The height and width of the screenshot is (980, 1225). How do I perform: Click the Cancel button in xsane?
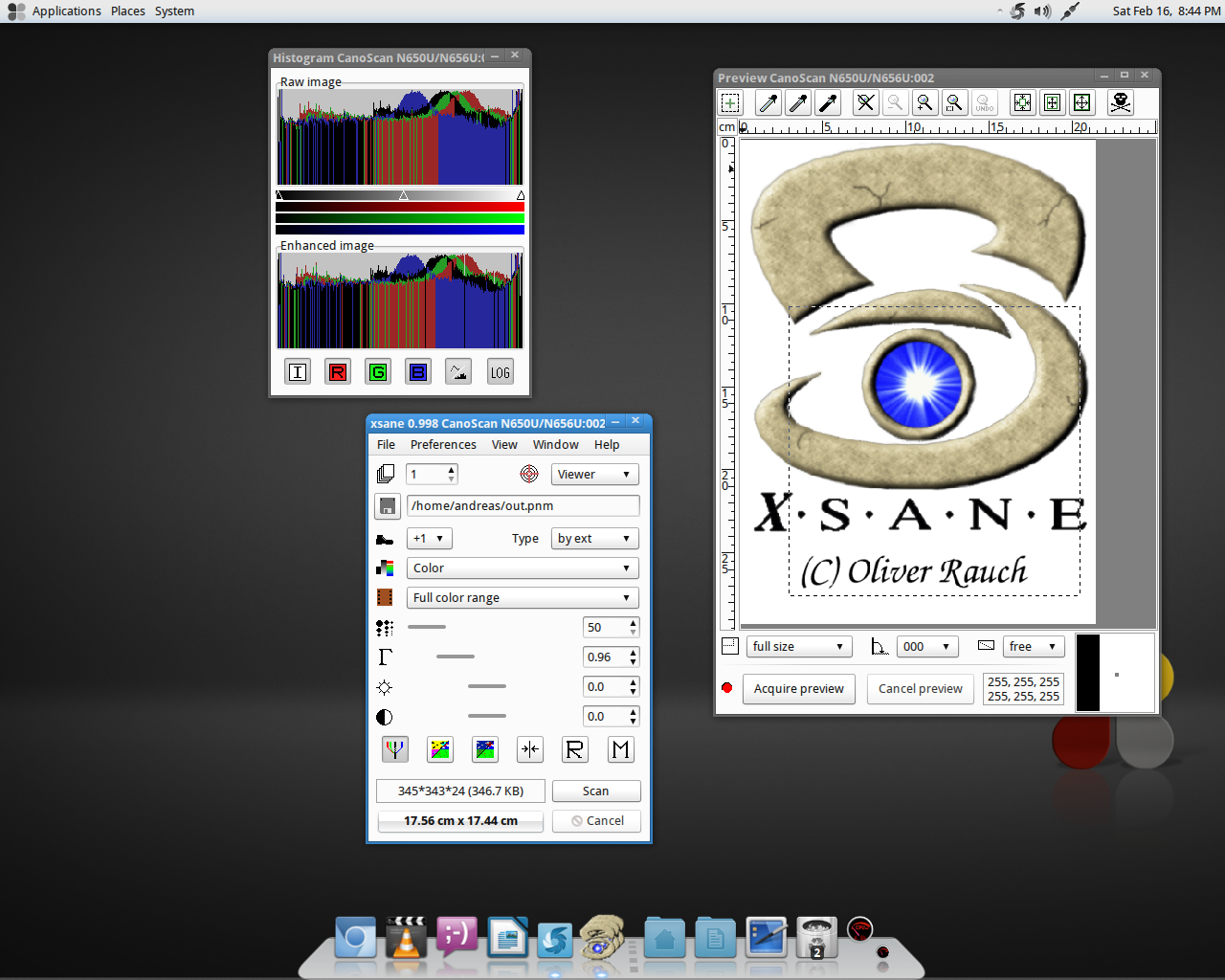(596, 821)
